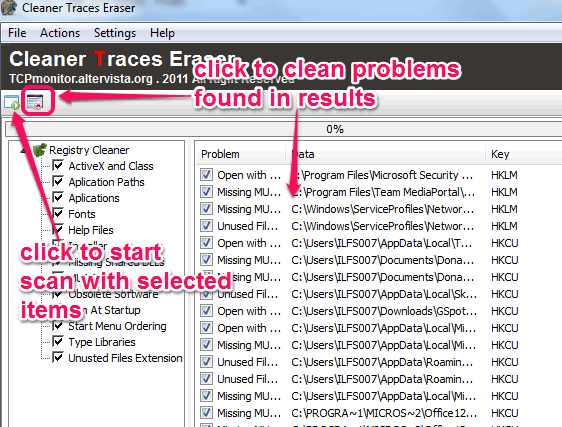562x427 pixels.
Task: Toggle Unusted Files Extension checkbox
Action: [58, 357]
